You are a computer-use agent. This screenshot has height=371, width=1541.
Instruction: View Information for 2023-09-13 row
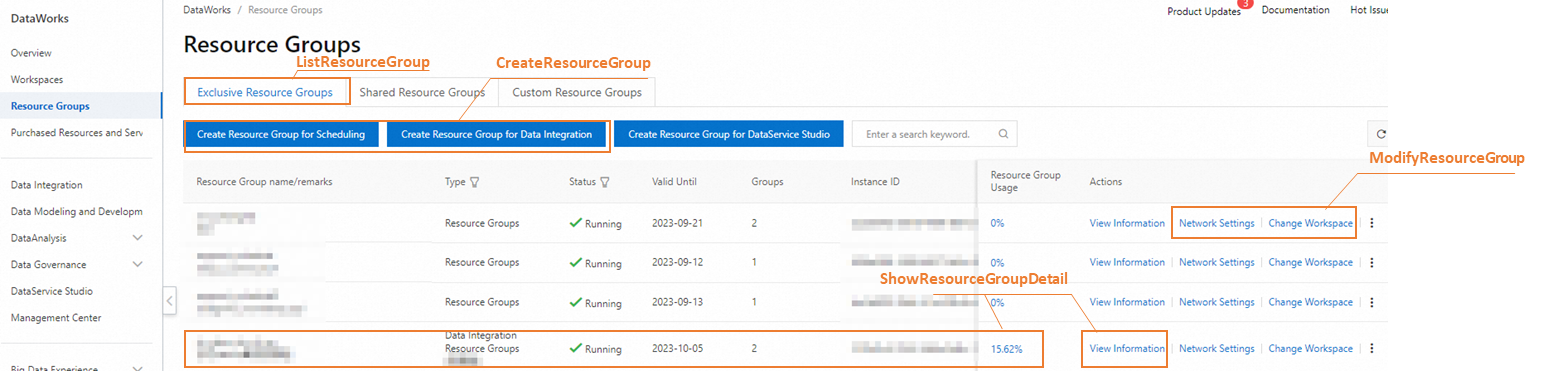pyautogui.click(x=1127, y=302)
